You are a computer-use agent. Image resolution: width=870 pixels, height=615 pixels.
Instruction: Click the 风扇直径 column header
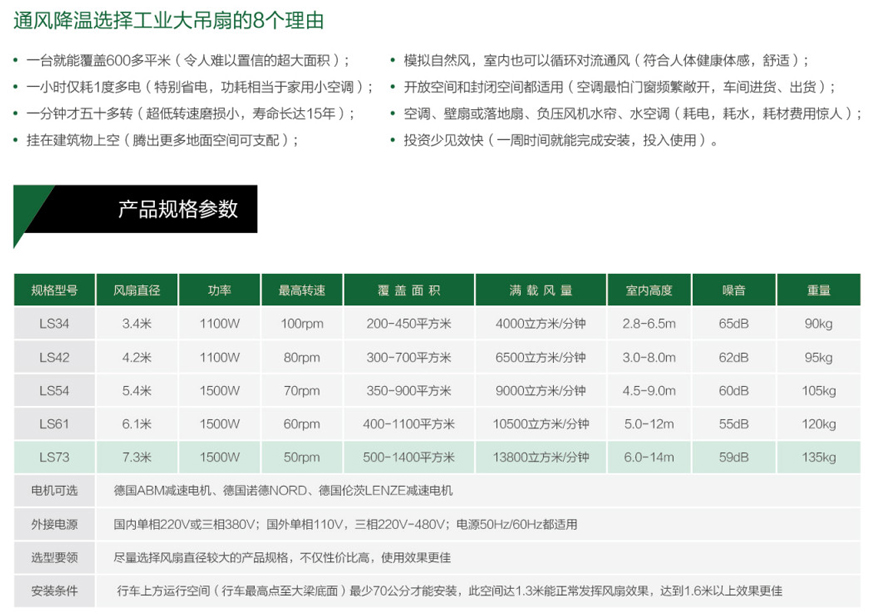[136, 290]
